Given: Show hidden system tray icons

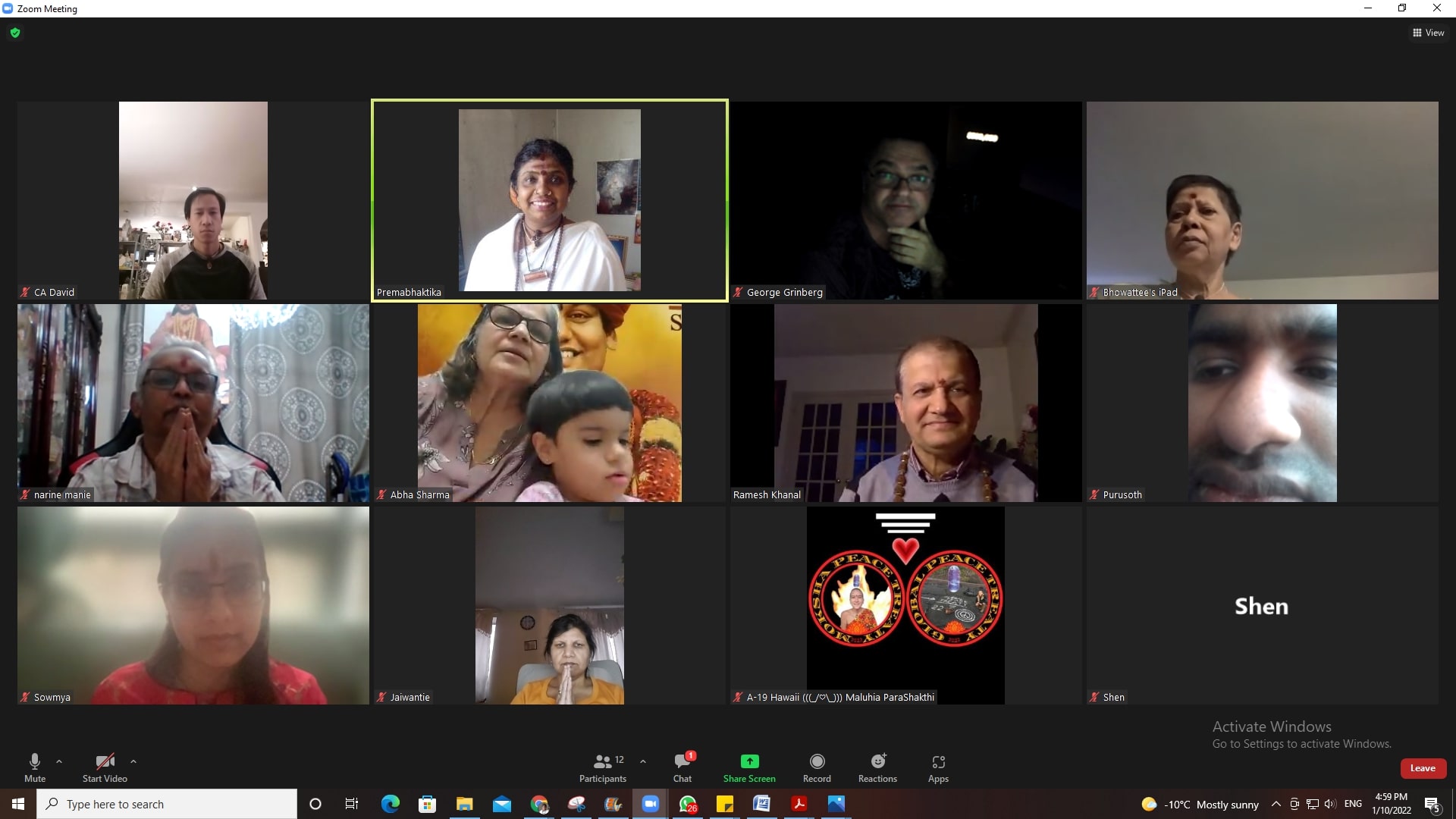Looking at the screenshot, I should click(1276, 804).
